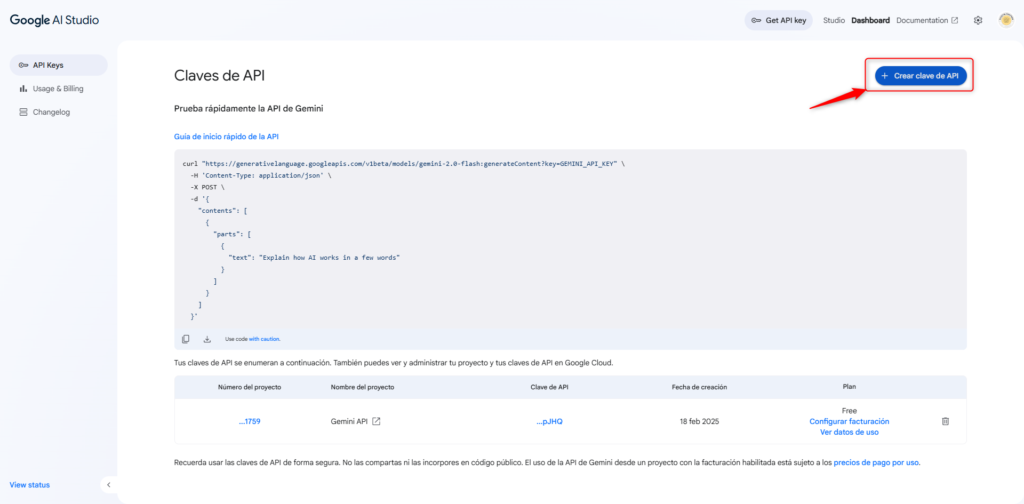Click the 'Claves de API' page heading
1024x504 pixels.
point(219,76)
